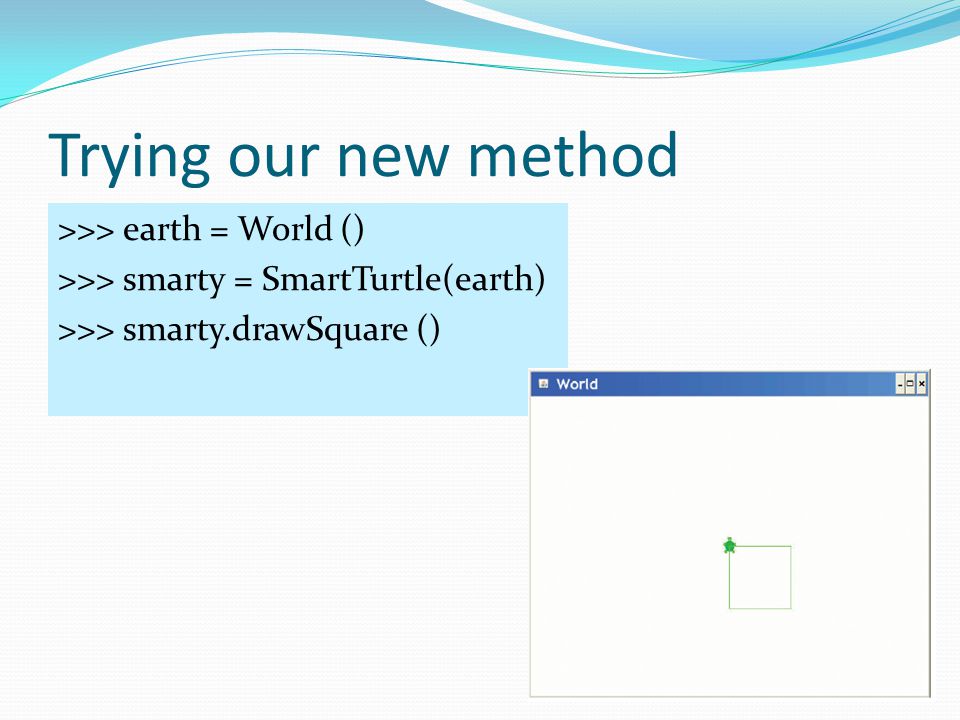Click the green turtle in the World window

click(729, 546)
